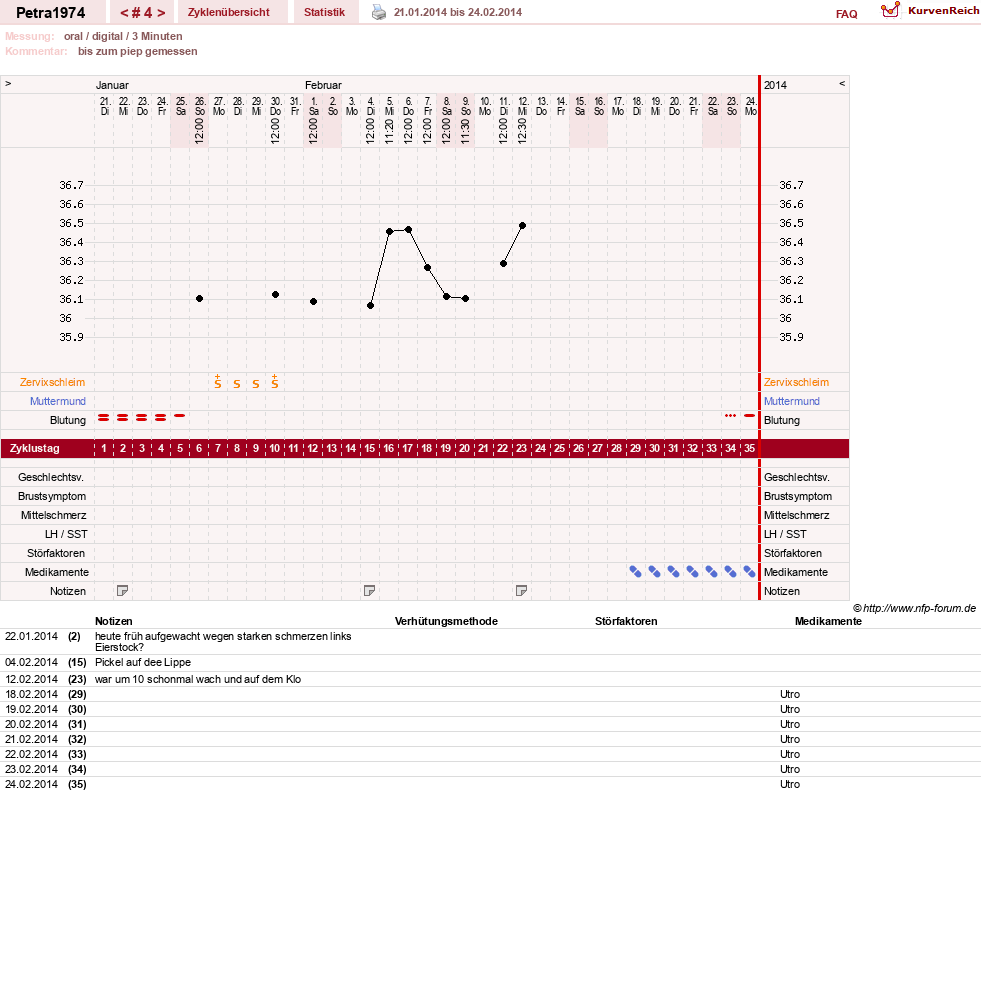
Task: Click the Petra1974 user name tab
Action: click(x=51, y=12)
